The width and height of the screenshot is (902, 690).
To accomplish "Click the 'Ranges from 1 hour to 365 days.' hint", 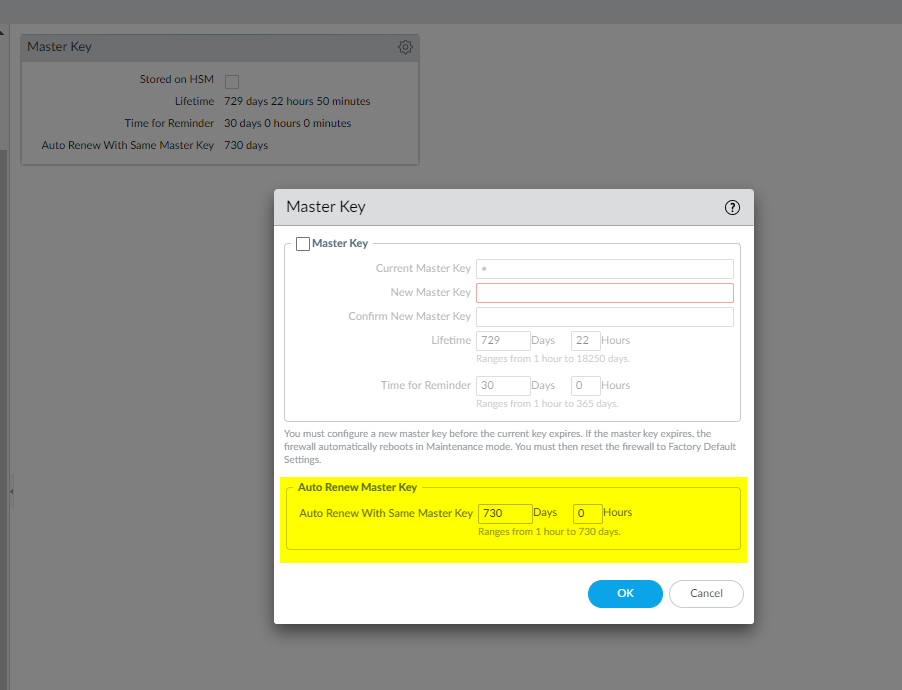I will tap(547, 403).
